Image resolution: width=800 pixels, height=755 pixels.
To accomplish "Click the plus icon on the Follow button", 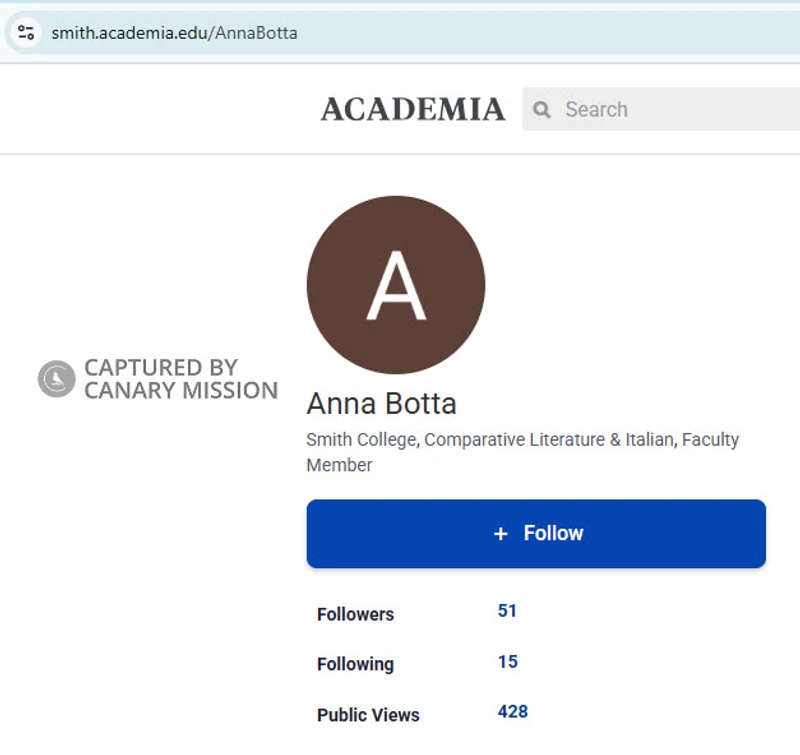I will 501,534.
